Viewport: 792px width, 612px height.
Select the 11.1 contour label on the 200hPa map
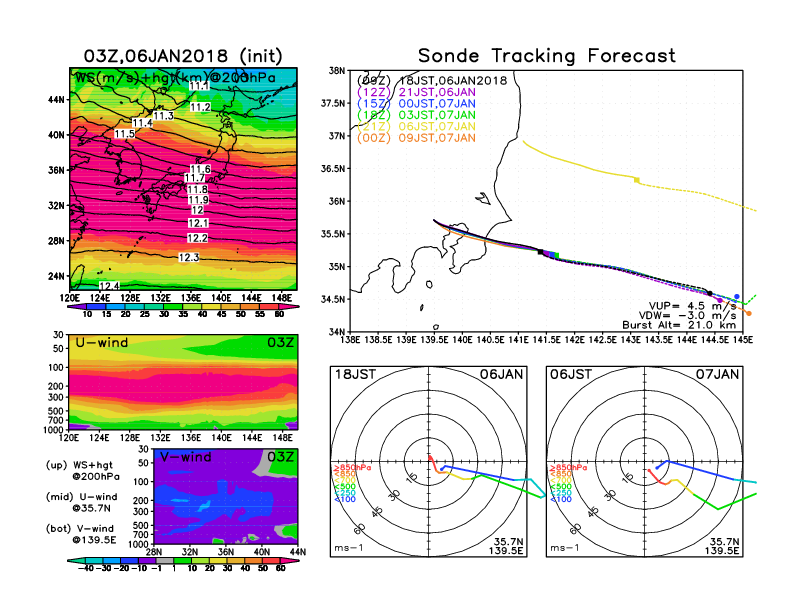coord(199,87)
